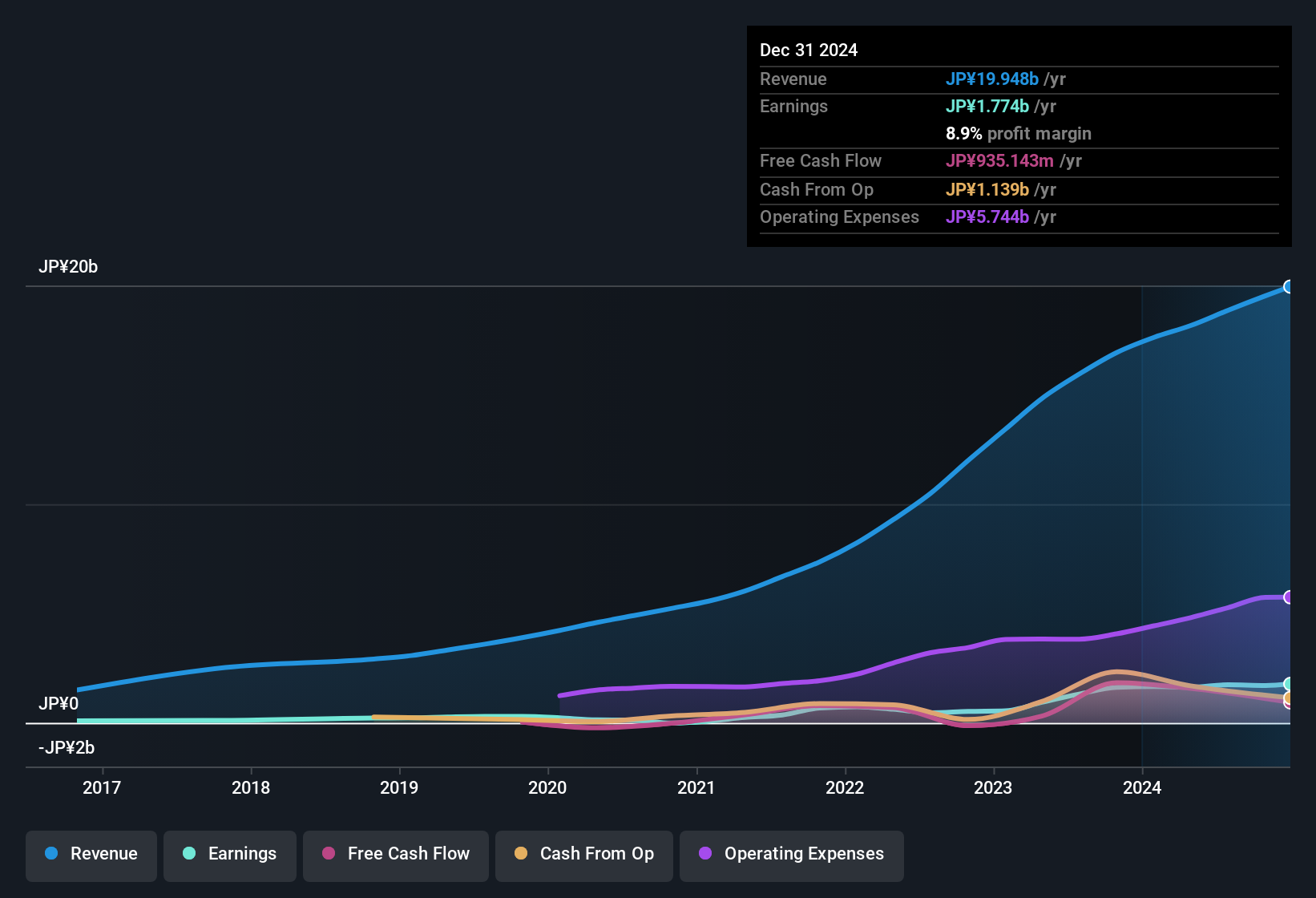This screenshot has width=1316, height=898.
Task: Click the JP¥0 y-axis label
Action: click(59, 704)
